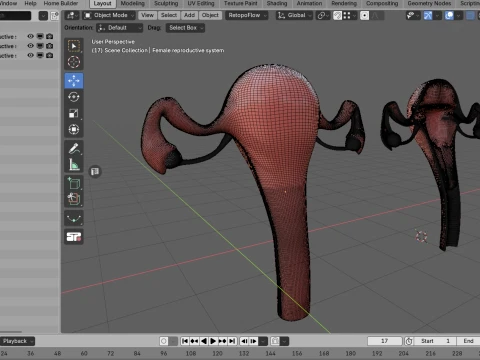The image size is (480, 360).
Task: Click the Start frame field
Action: (x=436, y=341)
